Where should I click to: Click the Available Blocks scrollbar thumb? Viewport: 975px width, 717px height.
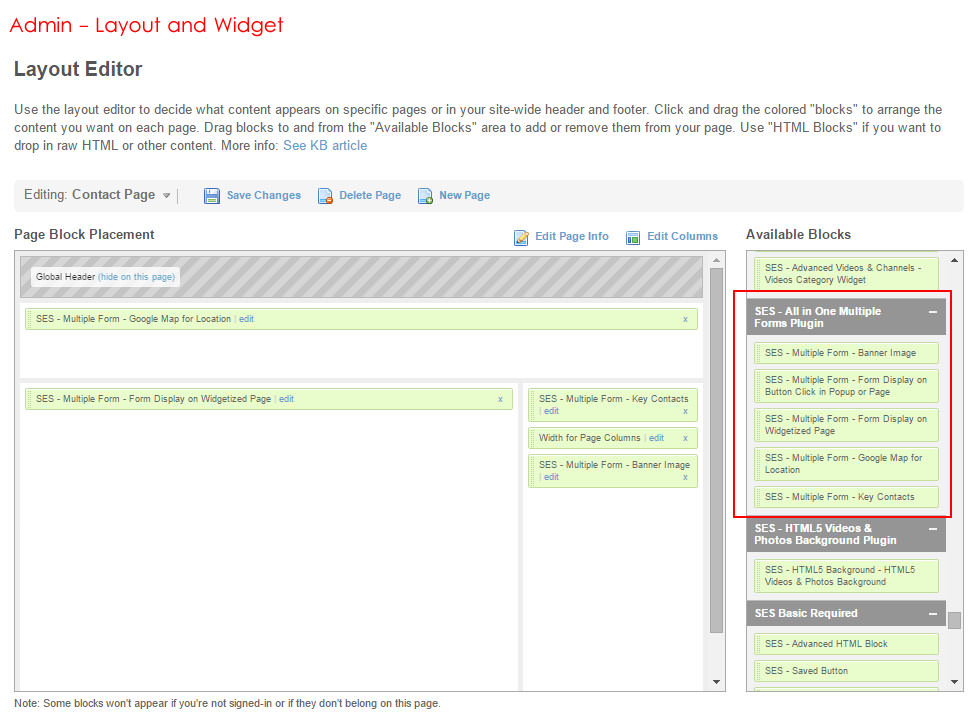tap(954, 620)
